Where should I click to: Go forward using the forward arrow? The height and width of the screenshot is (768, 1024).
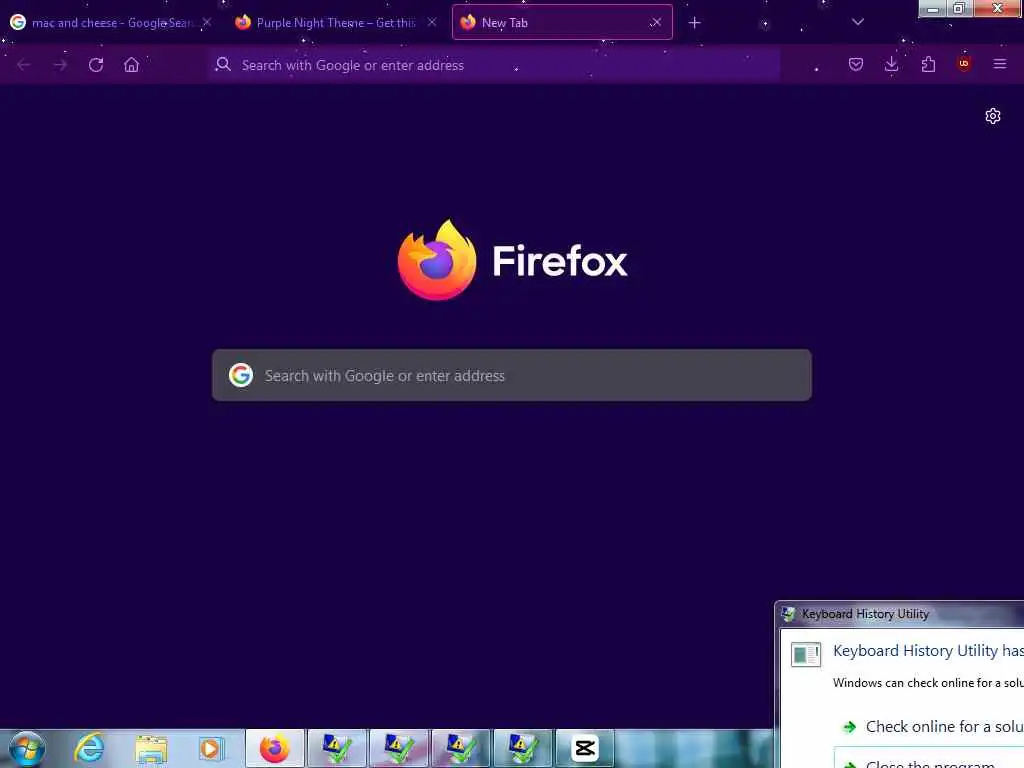click(x=60, y=65)
